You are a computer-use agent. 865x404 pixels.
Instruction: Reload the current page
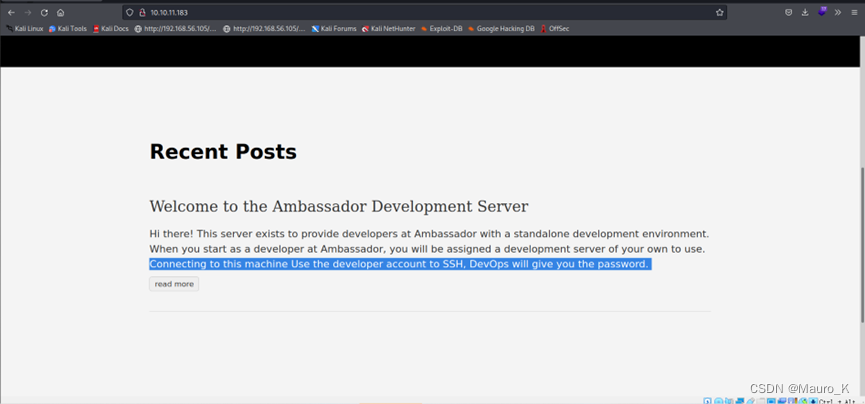[44, 13]
